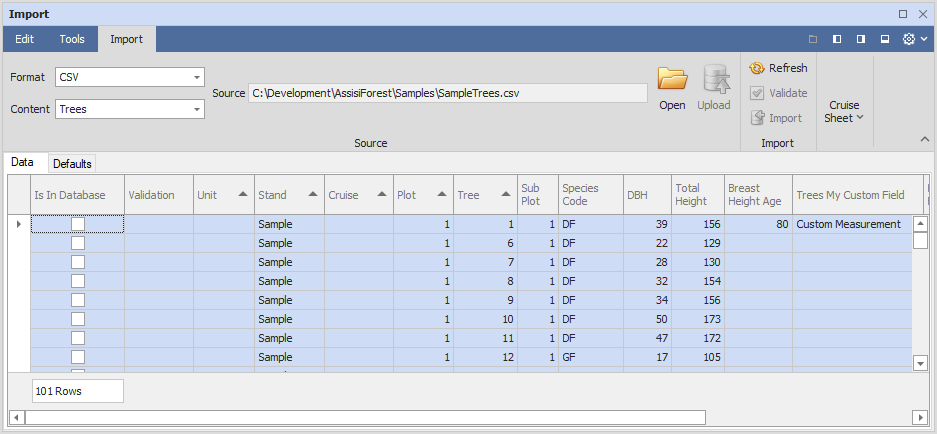Screen dimensions: 937x434
Task: Open the Cruise Sheet dropdown
Action: [x=844, y=112]
